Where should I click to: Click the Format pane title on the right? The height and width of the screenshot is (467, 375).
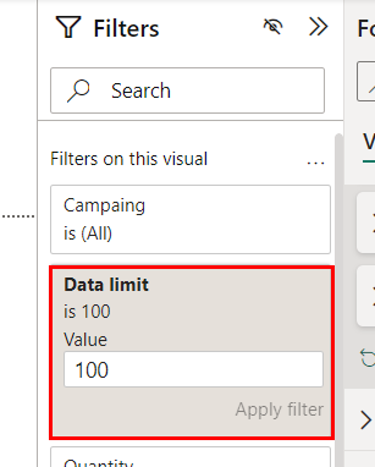tap(366, 28)
